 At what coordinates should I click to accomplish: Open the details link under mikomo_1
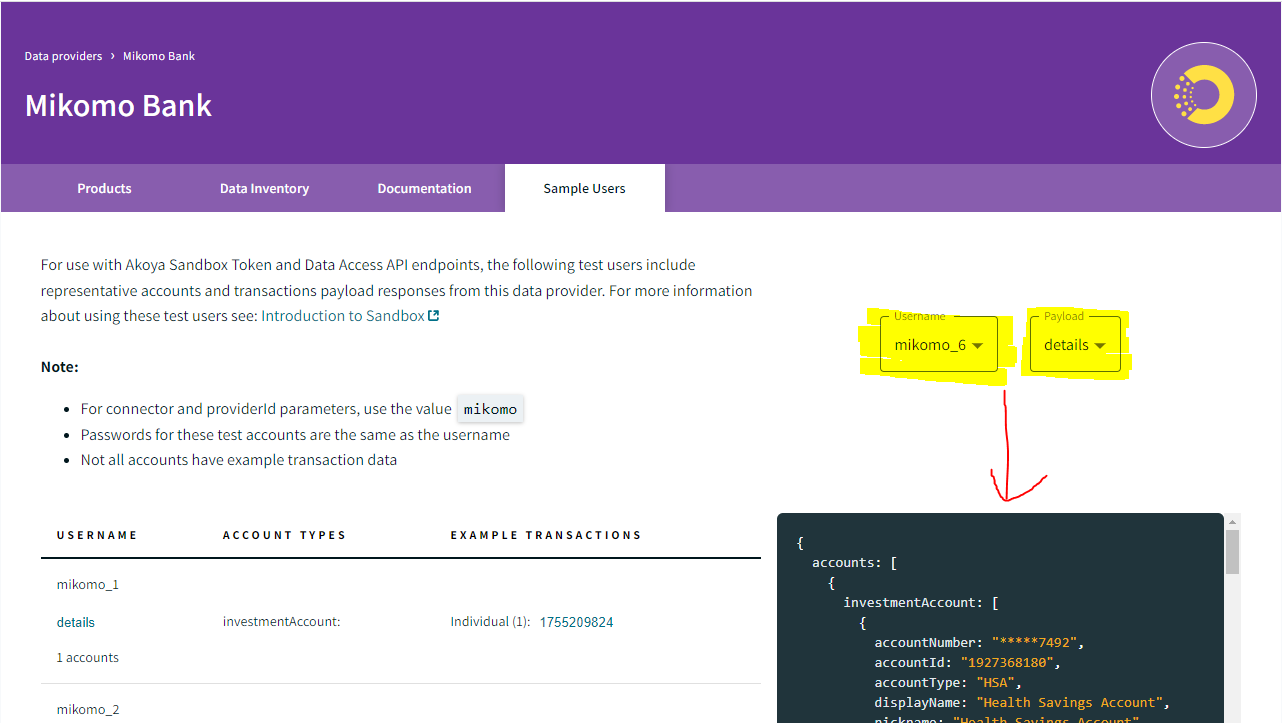coord(76,622)
